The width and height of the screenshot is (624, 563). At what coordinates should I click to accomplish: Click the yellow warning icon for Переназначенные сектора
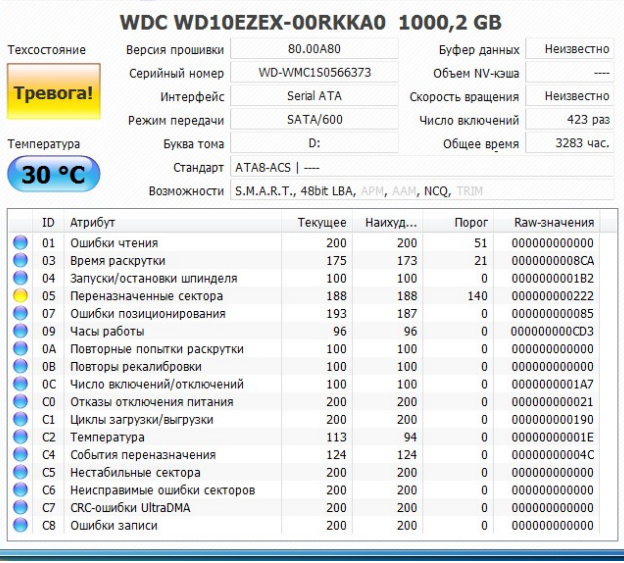[x=20, y=295]
